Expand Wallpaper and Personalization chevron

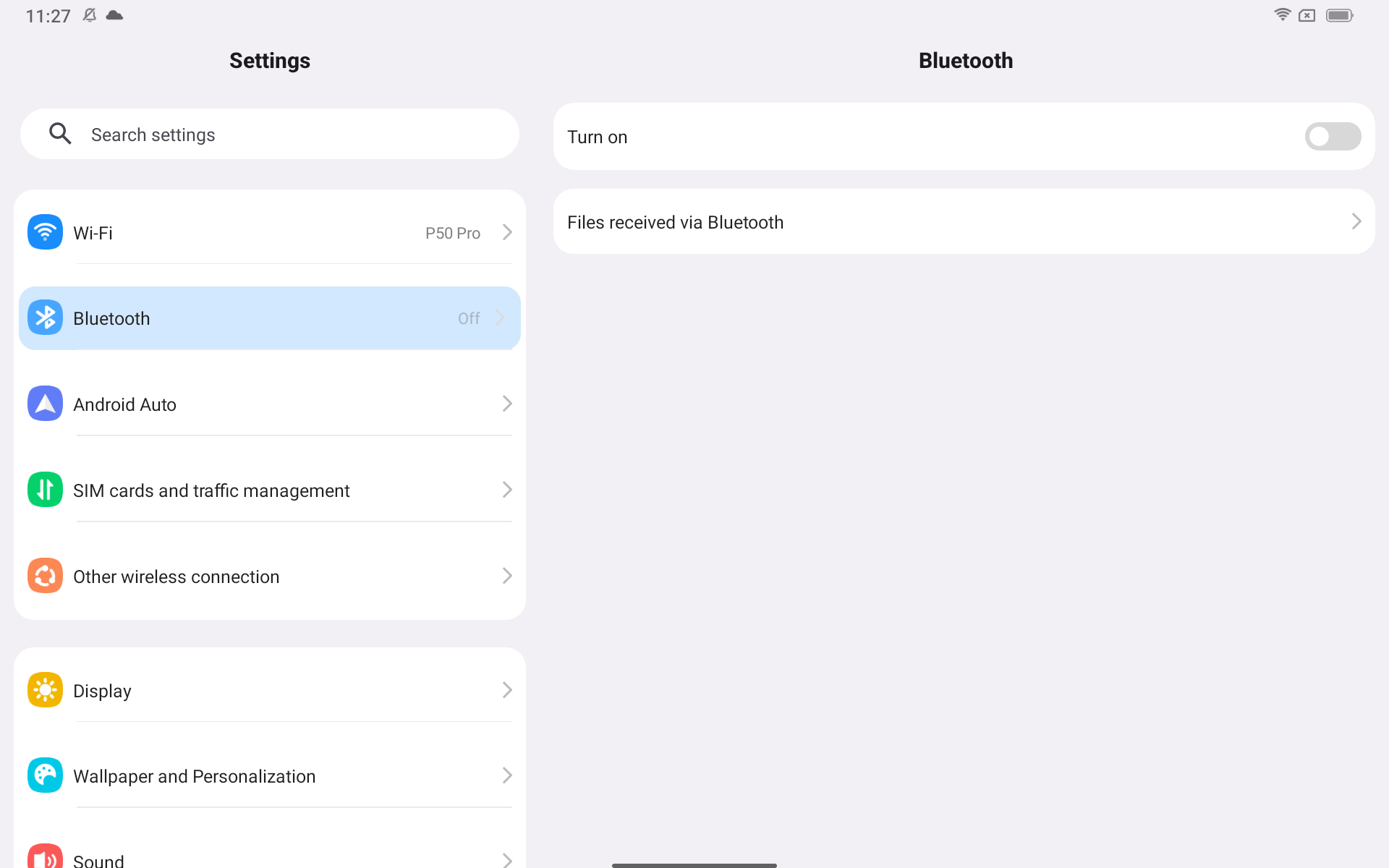click(507, 775)
